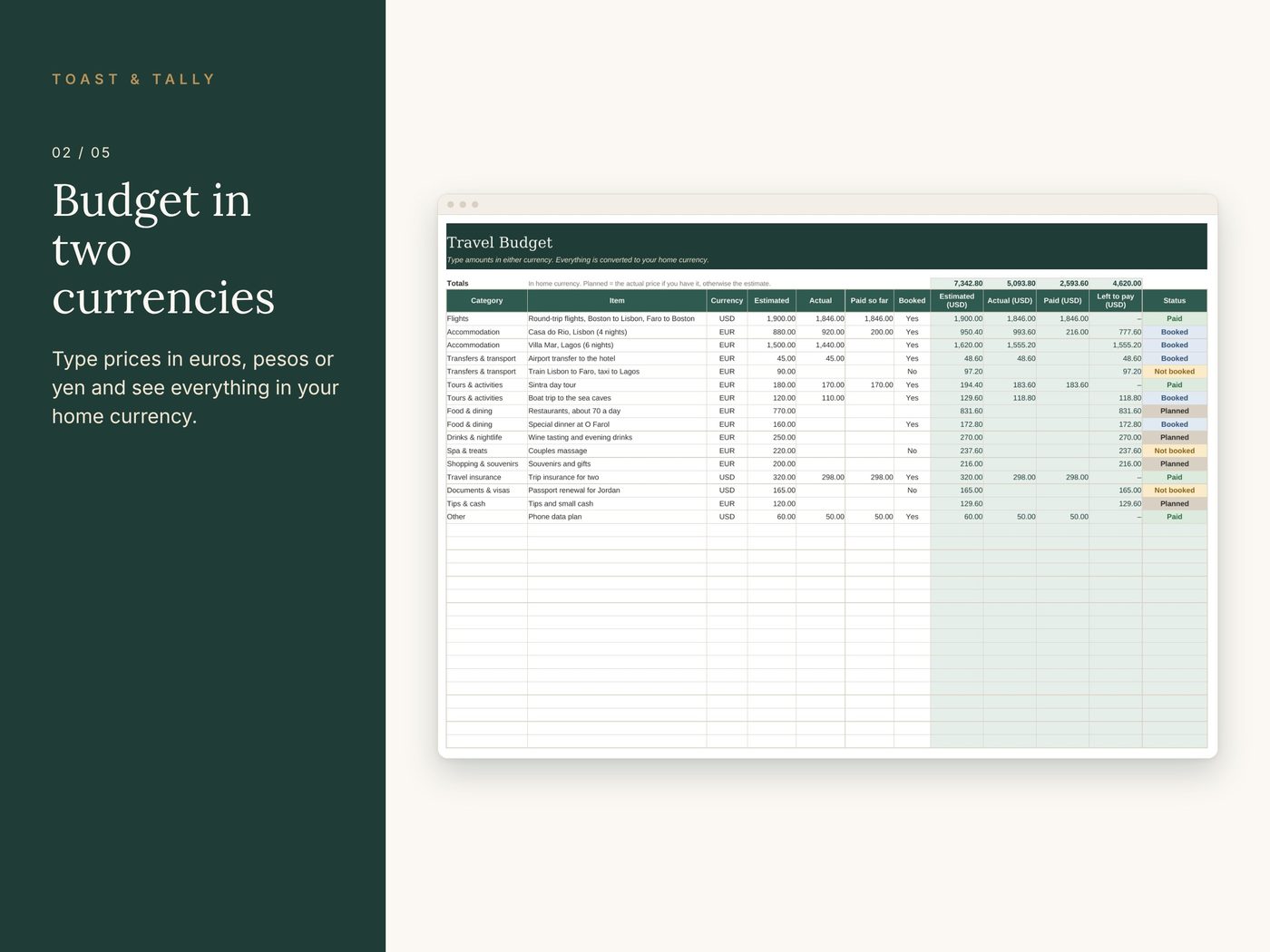Select the 'Left to pay (USD)' header
The image size is (1270, 952).
pyautogui.click(x=1115, y=301)
